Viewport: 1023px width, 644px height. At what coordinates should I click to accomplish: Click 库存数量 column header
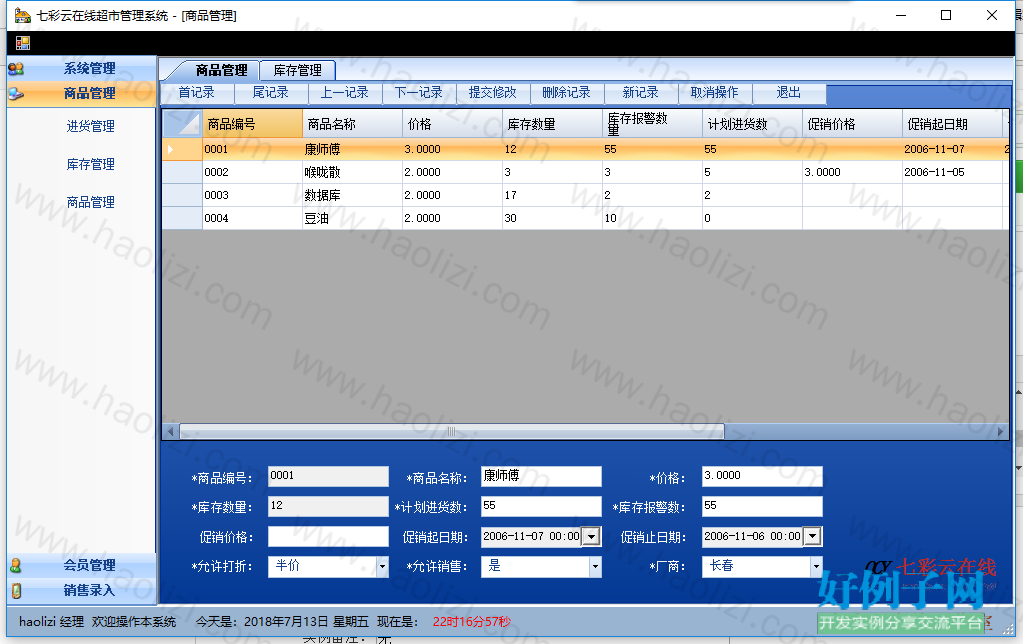(x=552, y=124)
